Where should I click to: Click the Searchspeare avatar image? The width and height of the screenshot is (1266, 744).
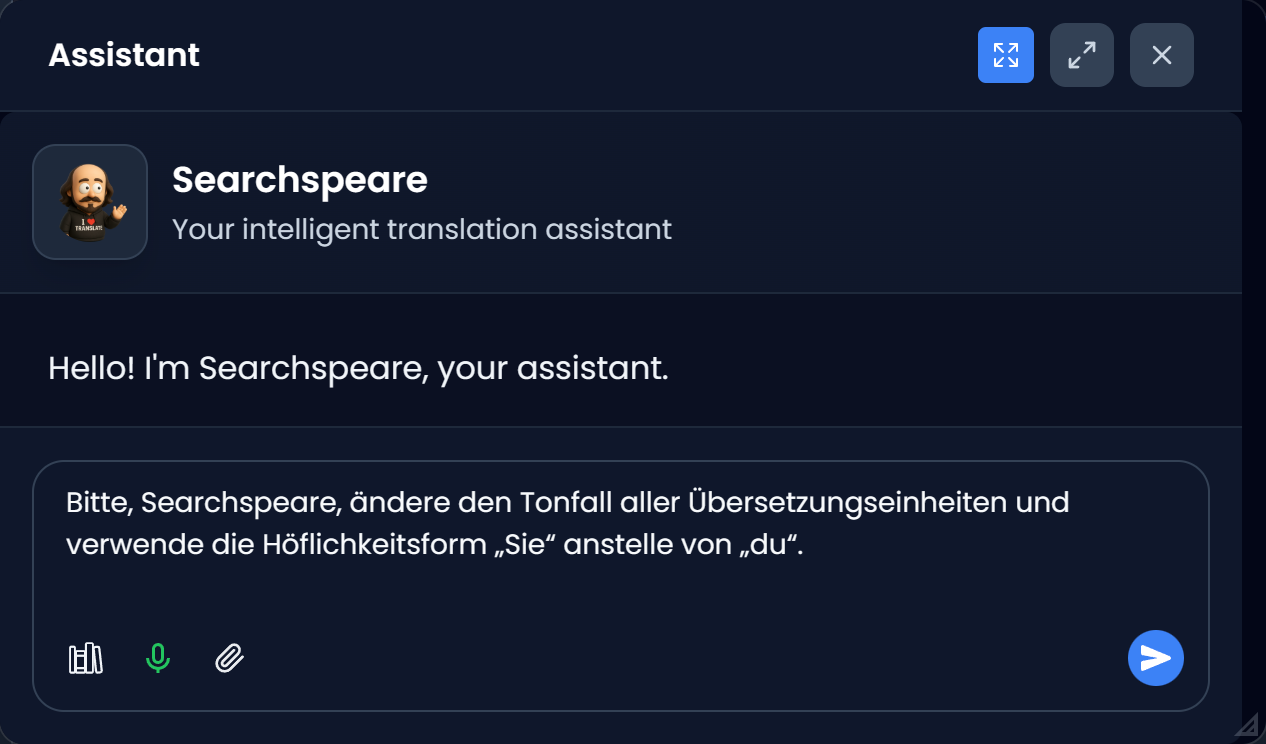(90, 202)
